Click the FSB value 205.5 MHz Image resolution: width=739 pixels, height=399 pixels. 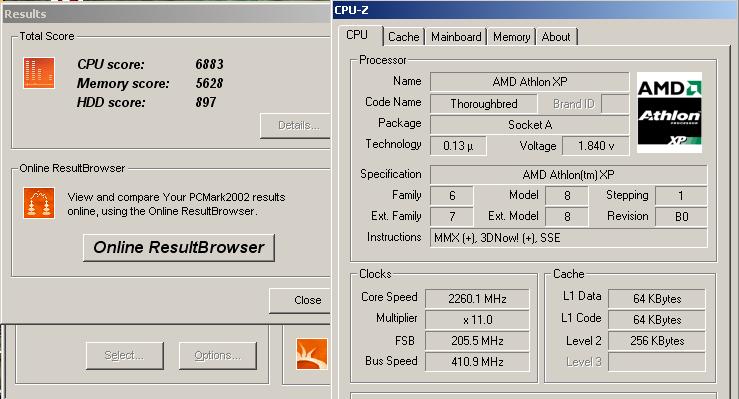(x=477, y=341)
